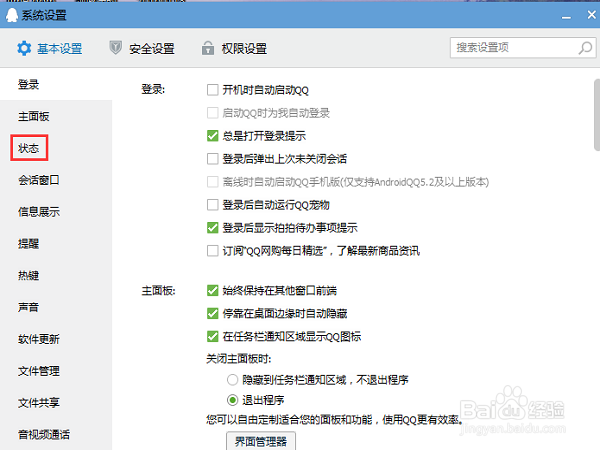Click the lock icon for 权限设置
Screen dimensions: 600x450
coord(208,48)
